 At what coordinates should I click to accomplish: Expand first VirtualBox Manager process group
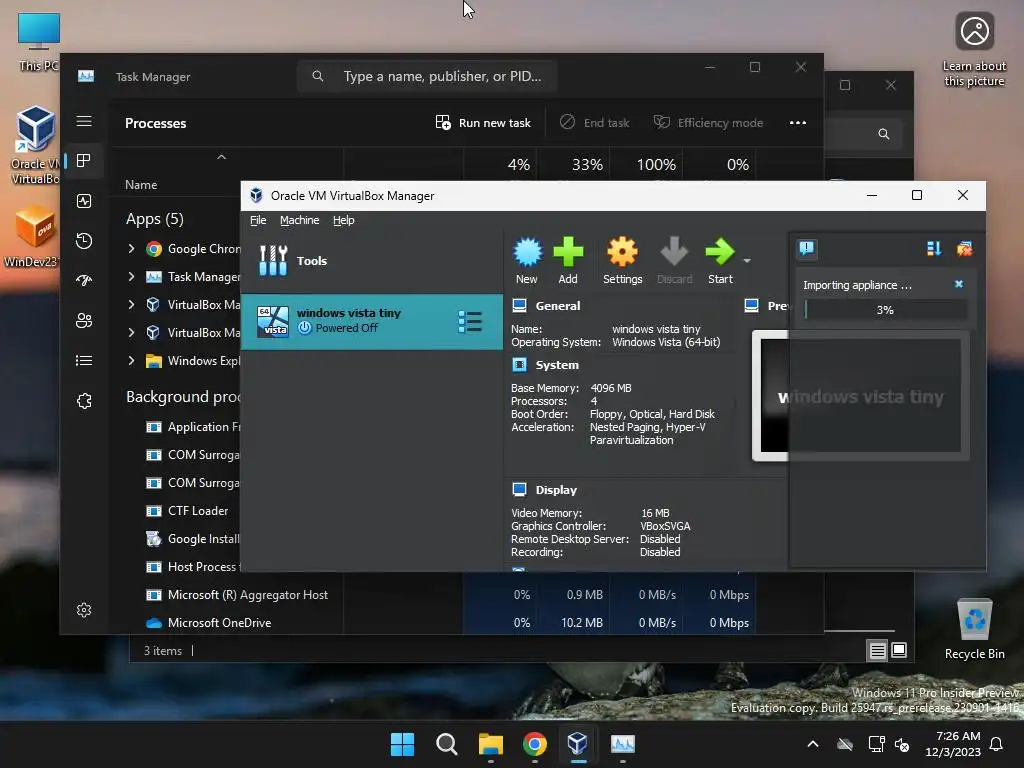(131, 304)
